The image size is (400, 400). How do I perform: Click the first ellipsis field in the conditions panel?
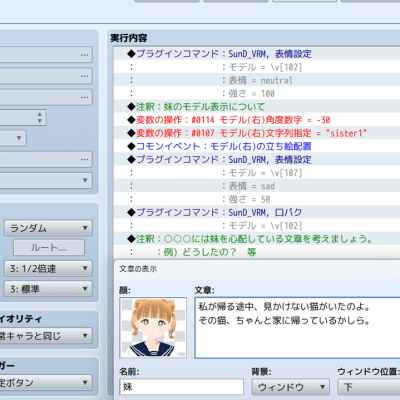pyautogui.click(x=46, y=55)
